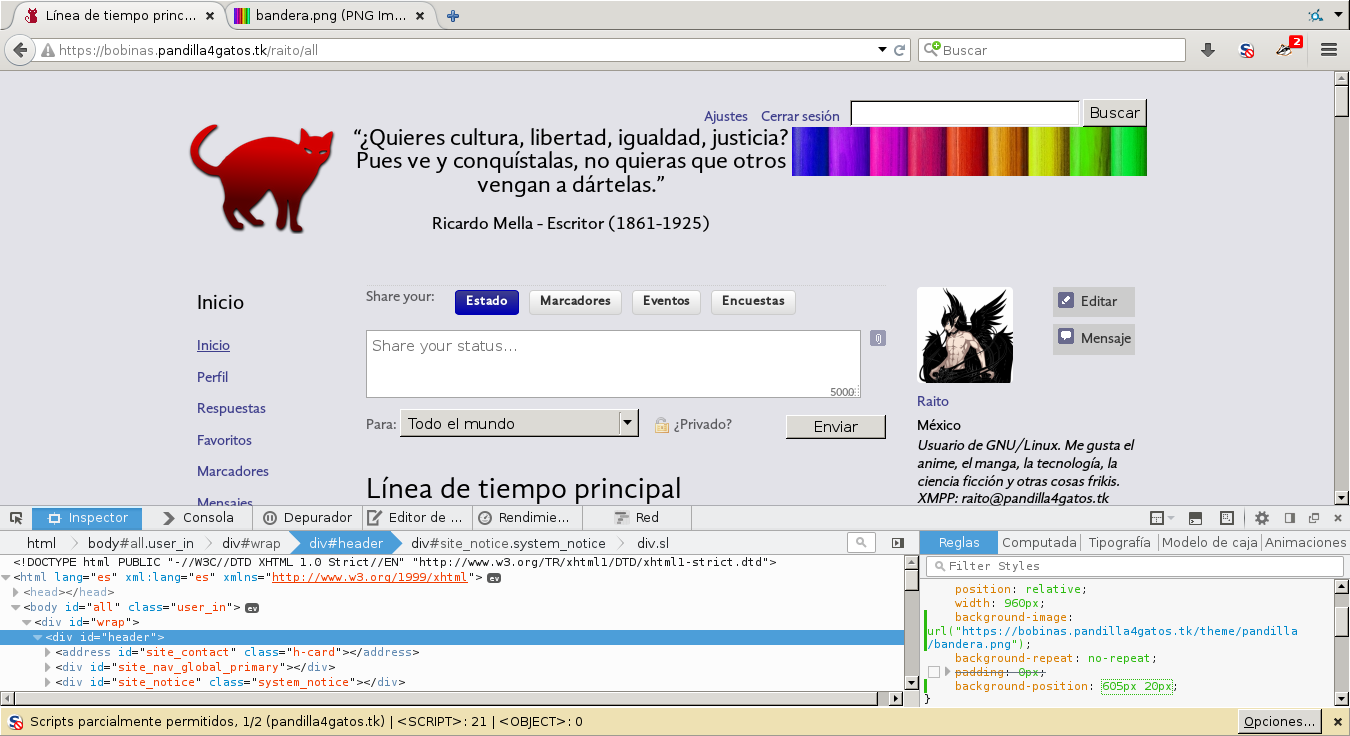Image resolution: width=1350 pixels, height=736 pixels.
Task: Switch to the Computada sidebar tab
Action: [1039, 542]
